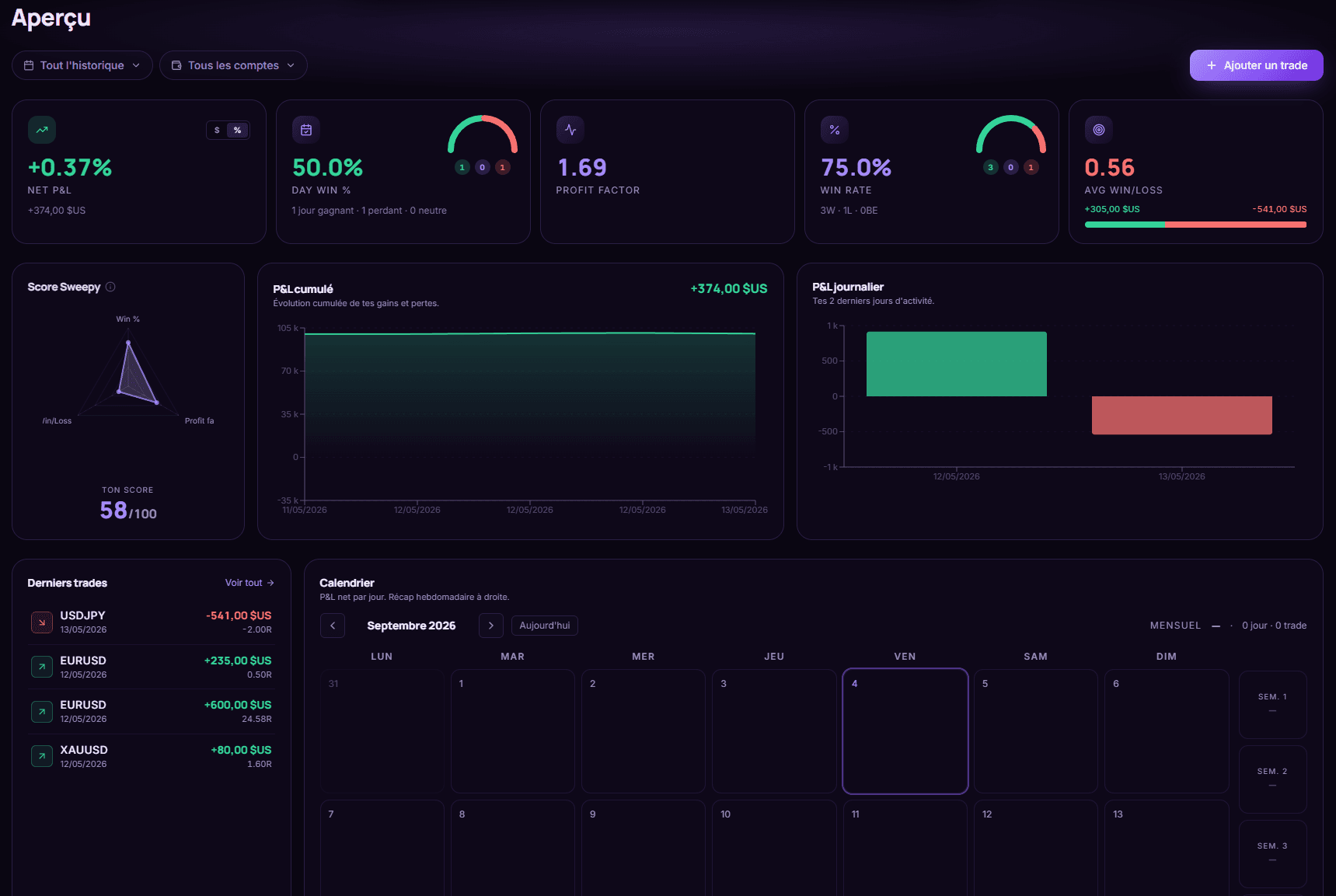Click the green 1 badge under Day Win gauge

point(462,167)
